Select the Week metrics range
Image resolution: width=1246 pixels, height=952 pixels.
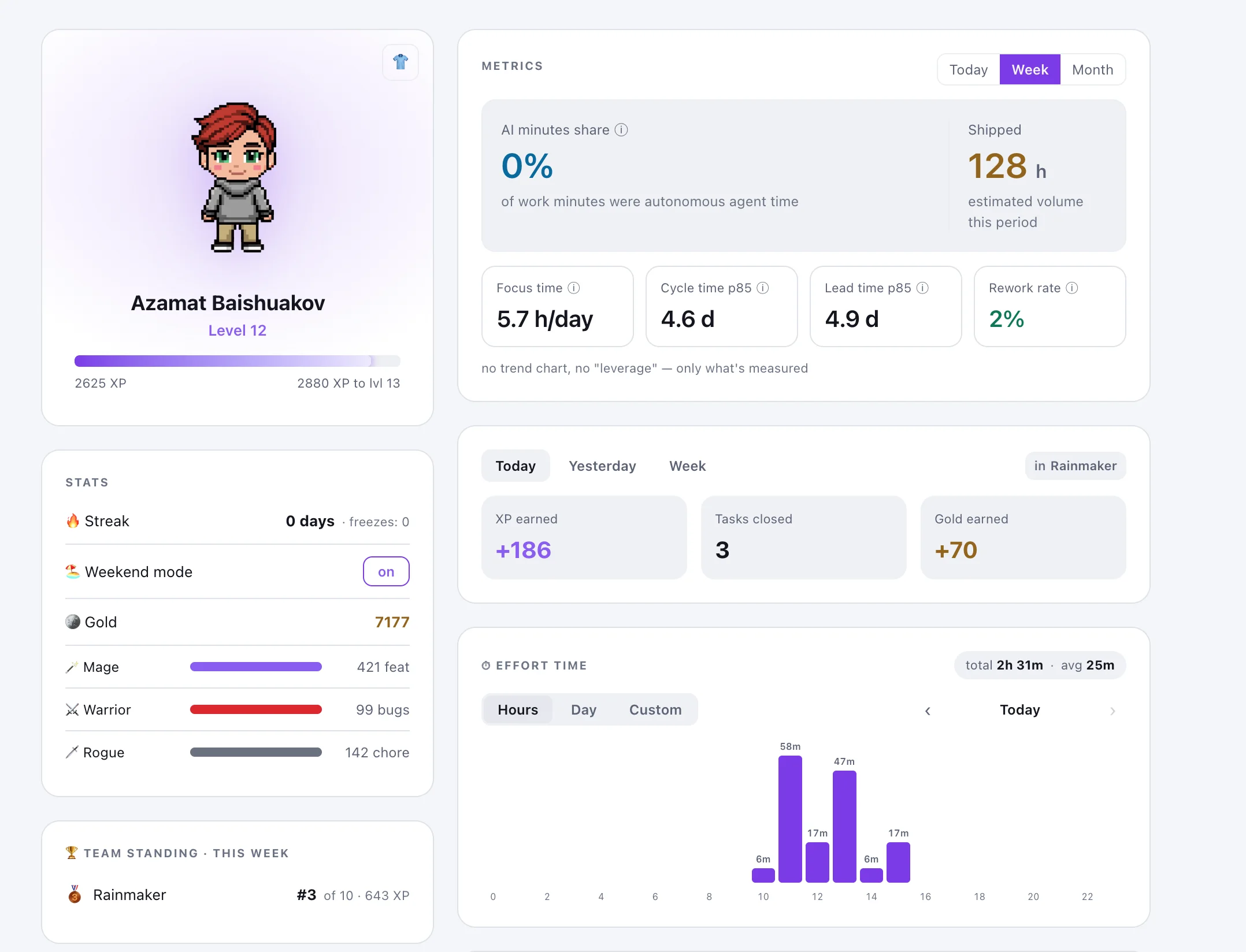click(1030, 70)
